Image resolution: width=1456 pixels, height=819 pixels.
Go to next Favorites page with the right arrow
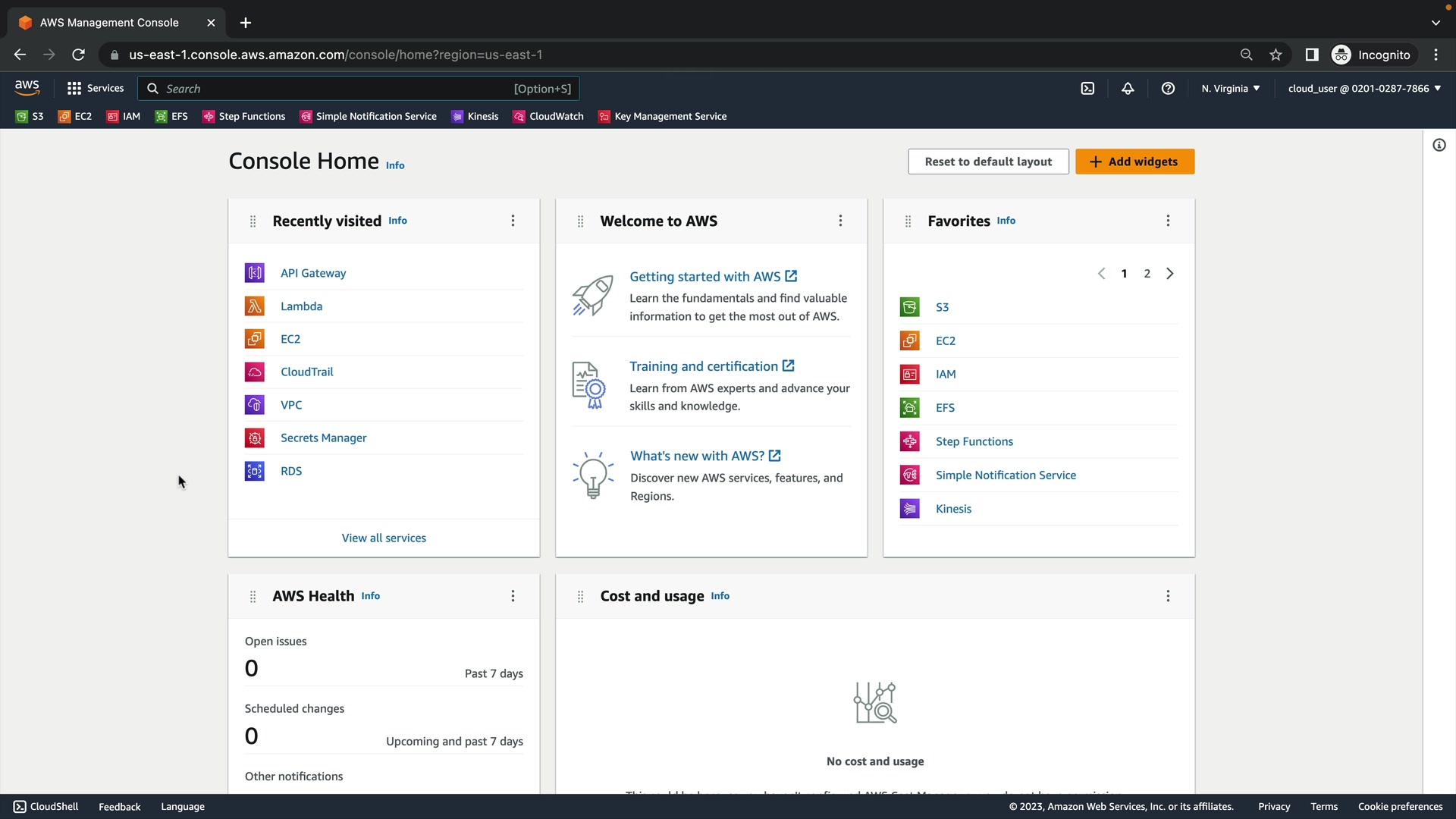coord(1170,274)
